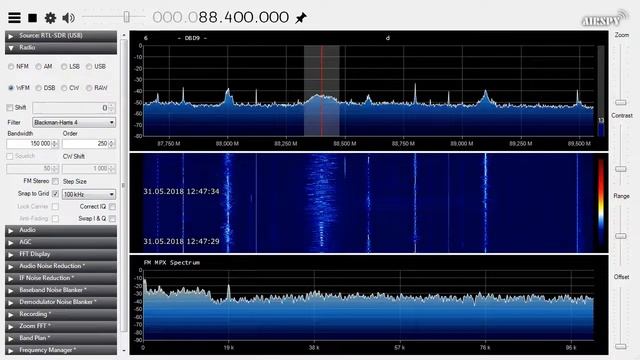Image resolution: width=640 pixels, height=360 pixels.
Task: Expand the Zoom FFT panel
Action: point(61,326)
